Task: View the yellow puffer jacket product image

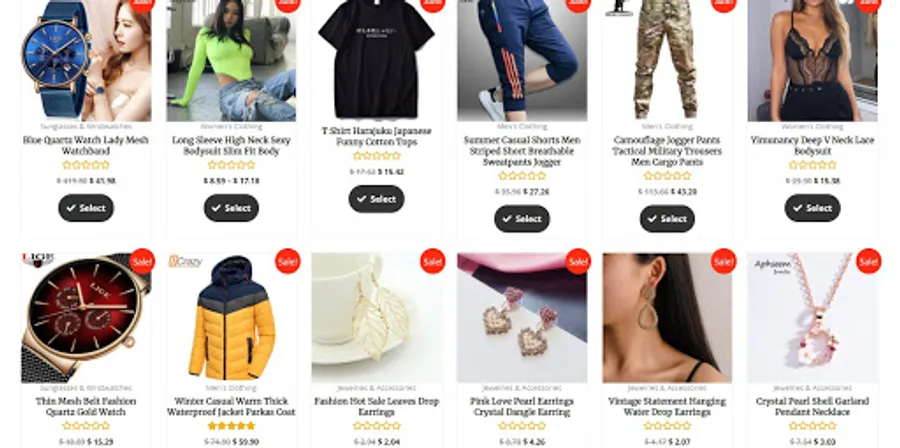Action: [x=231, y=318]
